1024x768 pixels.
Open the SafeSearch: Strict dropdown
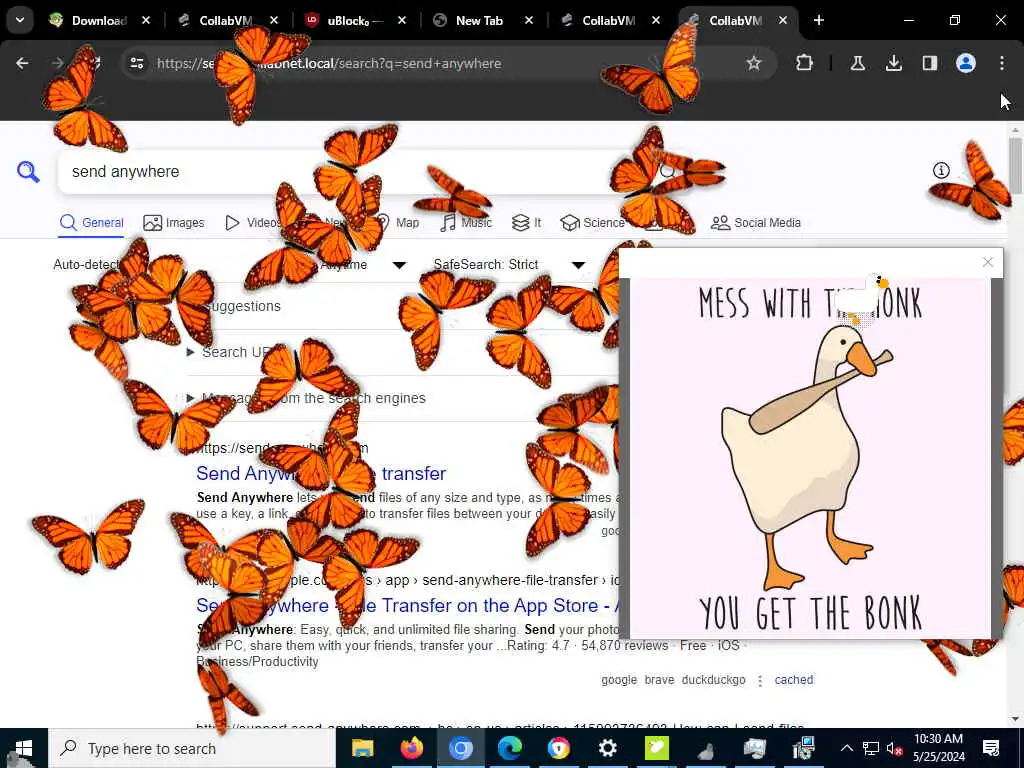click(x=509, y=264)
